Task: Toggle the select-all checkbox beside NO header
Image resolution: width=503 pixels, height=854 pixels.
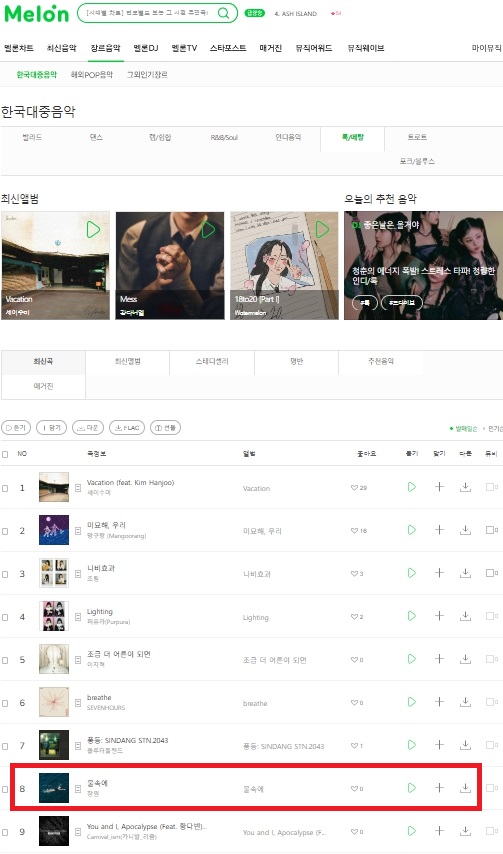Action: [5, 454]
